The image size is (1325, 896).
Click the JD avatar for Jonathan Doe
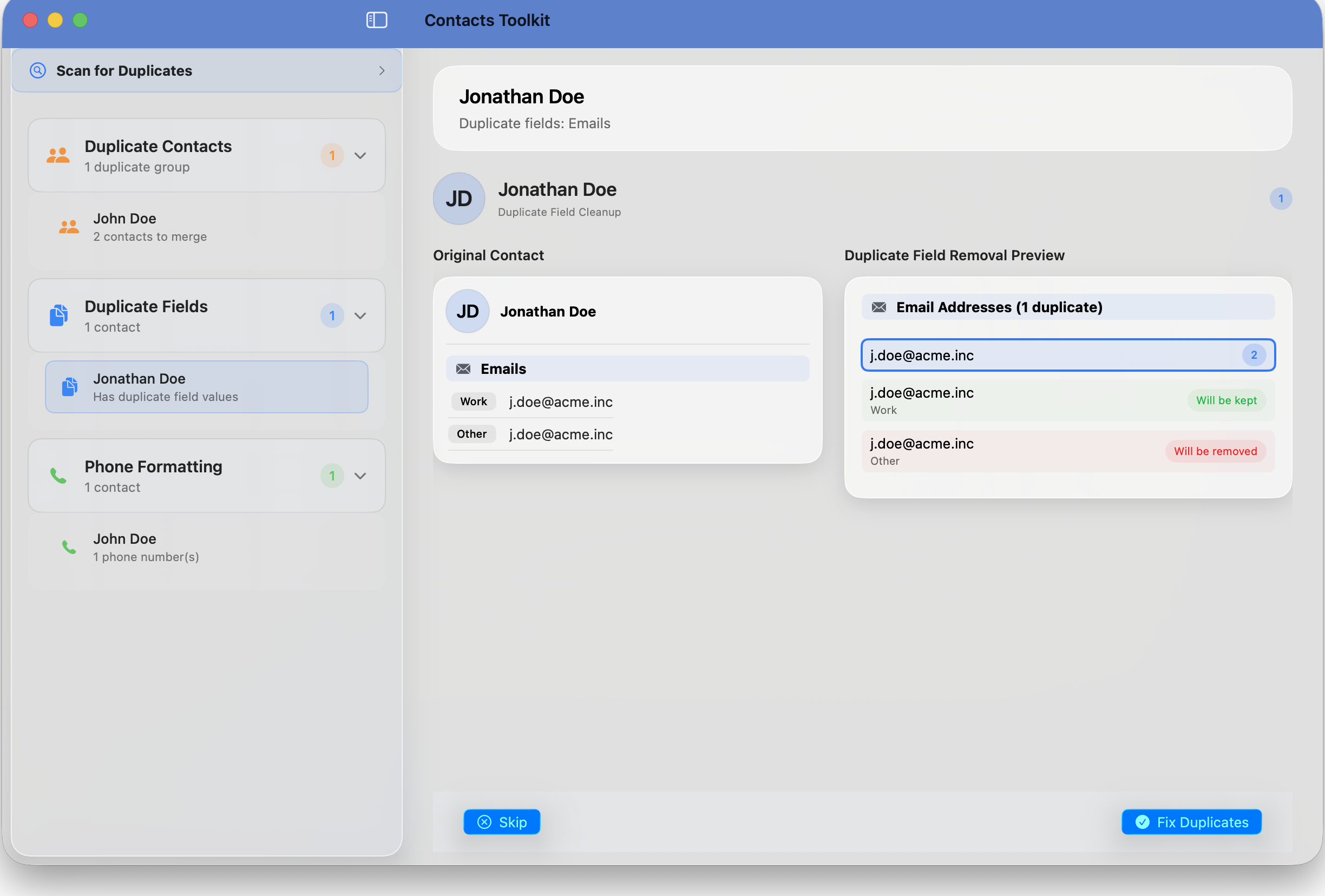459,199
